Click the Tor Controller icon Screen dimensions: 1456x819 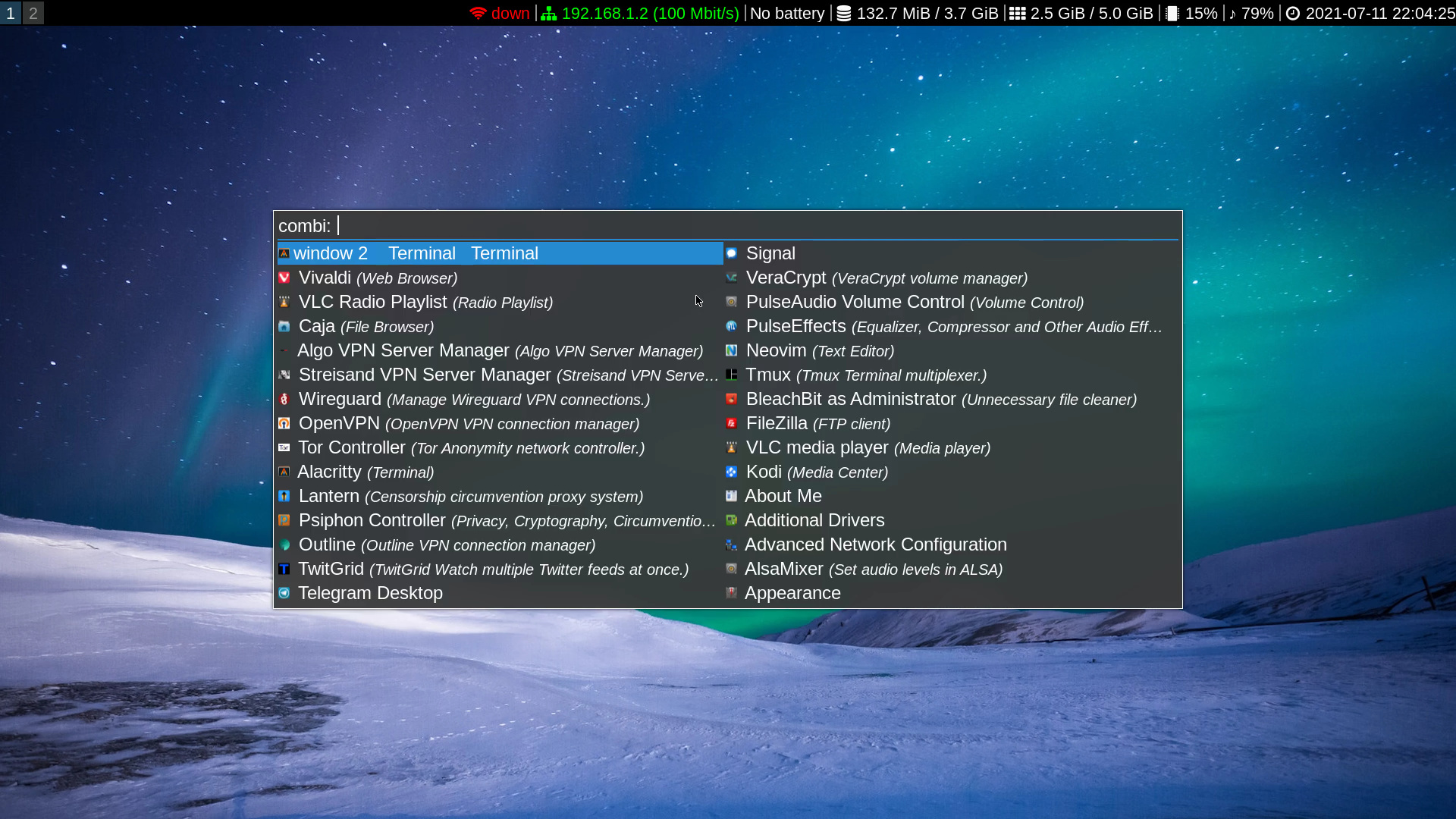[x=284, y=447]
